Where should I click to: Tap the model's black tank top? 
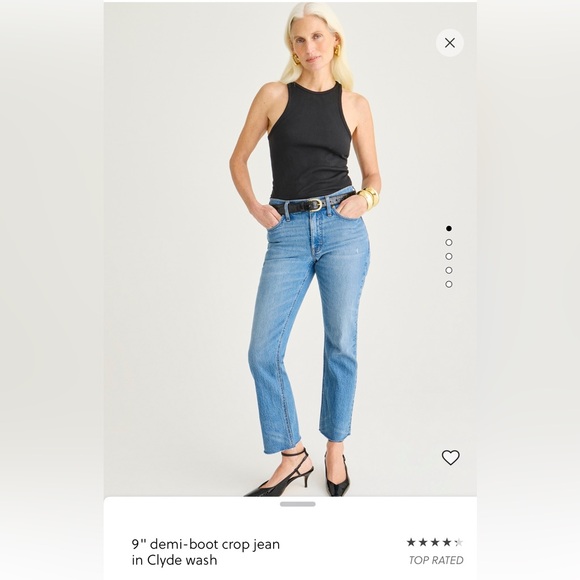[x=310, y=140]
